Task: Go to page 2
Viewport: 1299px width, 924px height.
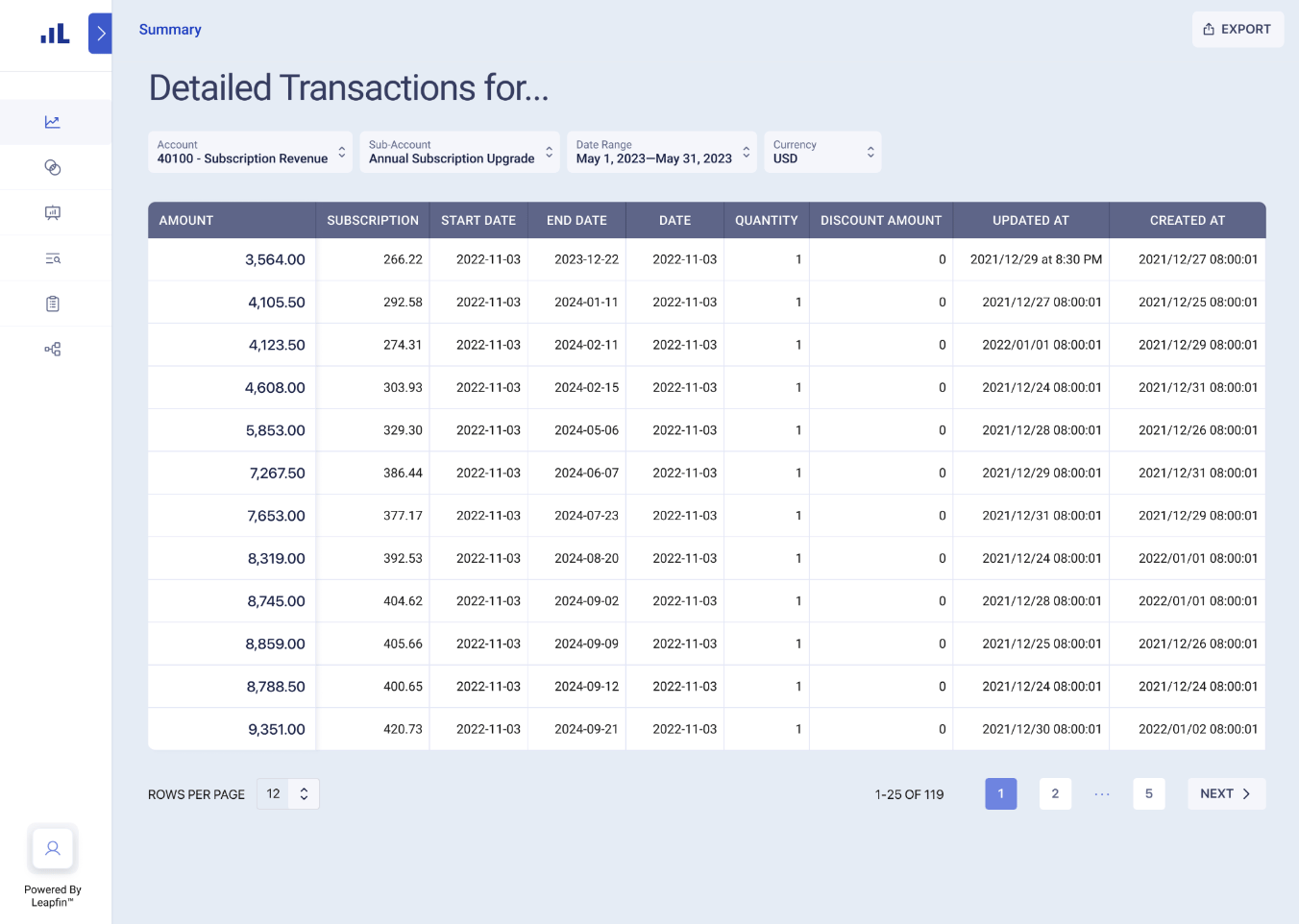Action: tap(1055, 793)
